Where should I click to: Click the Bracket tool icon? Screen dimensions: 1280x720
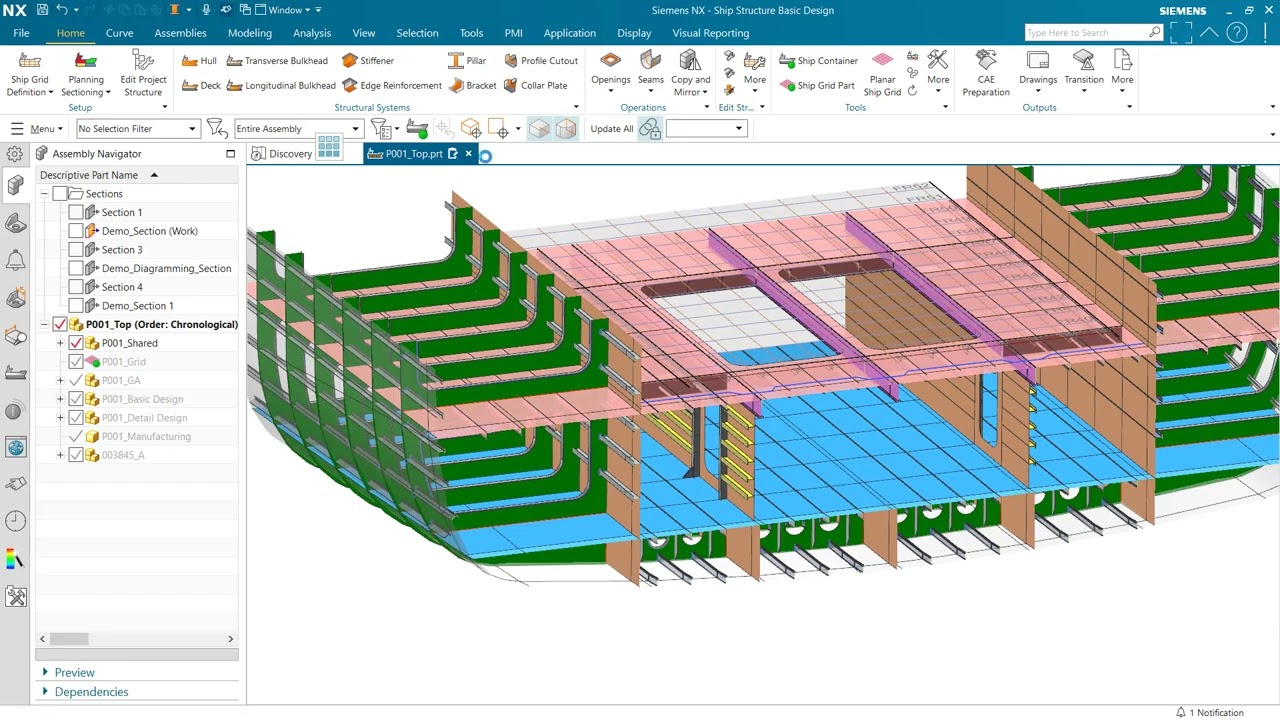tap(457, 86)
